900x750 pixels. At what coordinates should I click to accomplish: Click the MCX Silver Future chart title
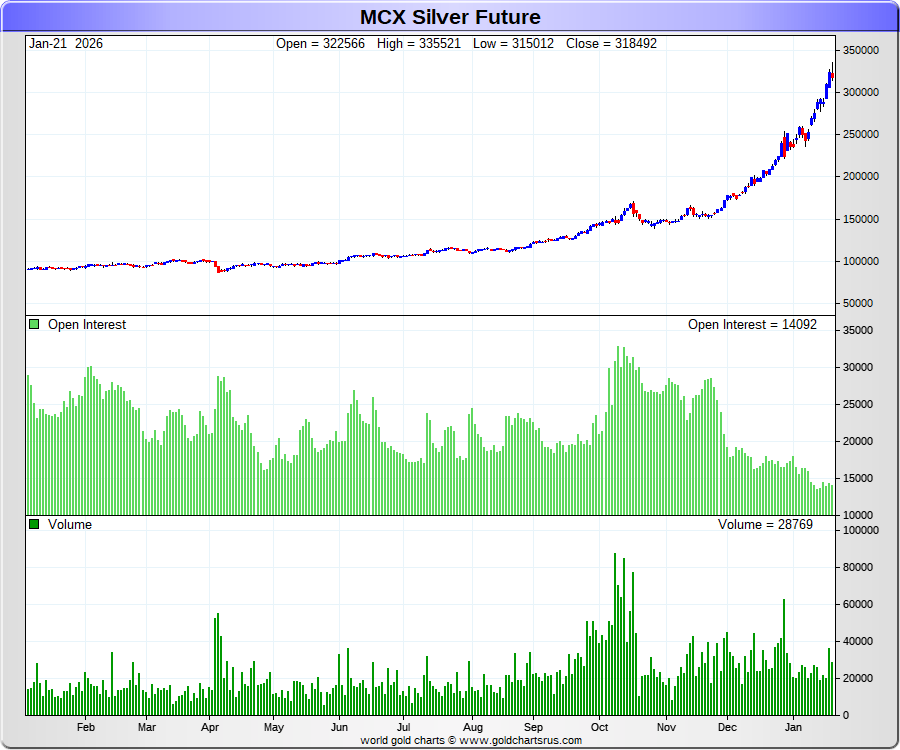click(450, 17)
